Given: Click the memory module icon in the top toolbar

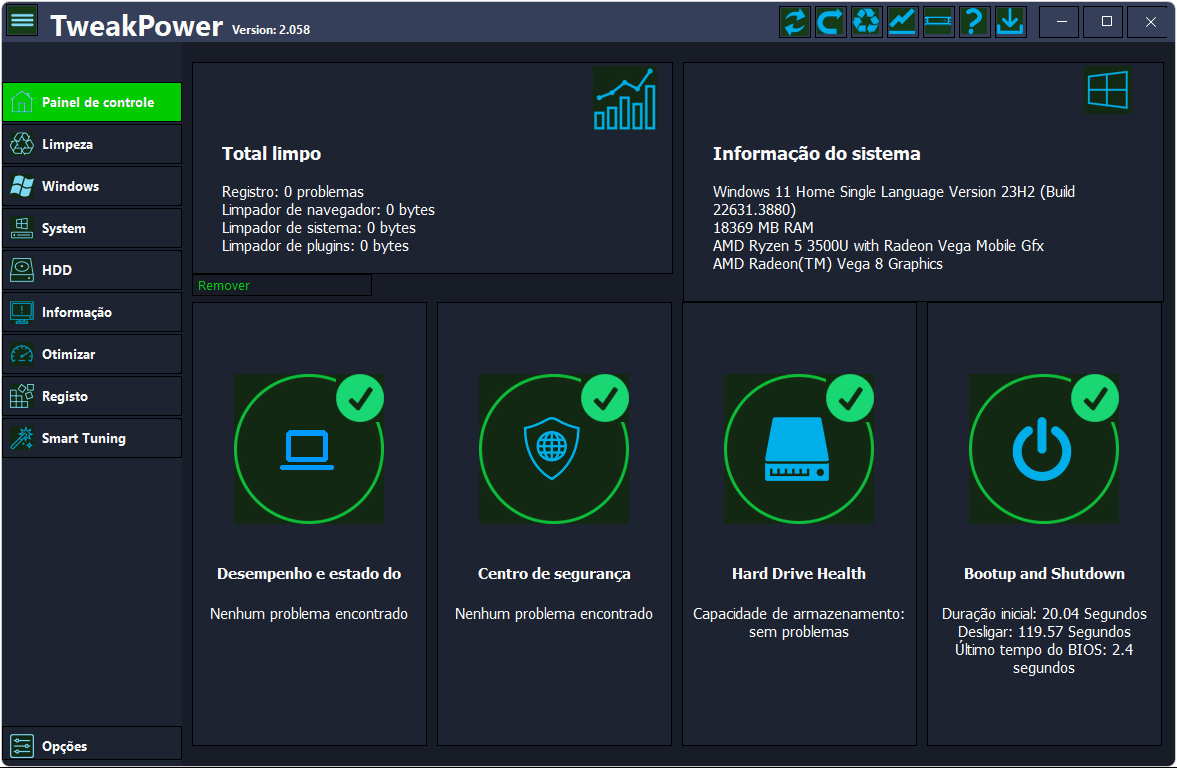Looking at the screenshot, I should 938,22.
